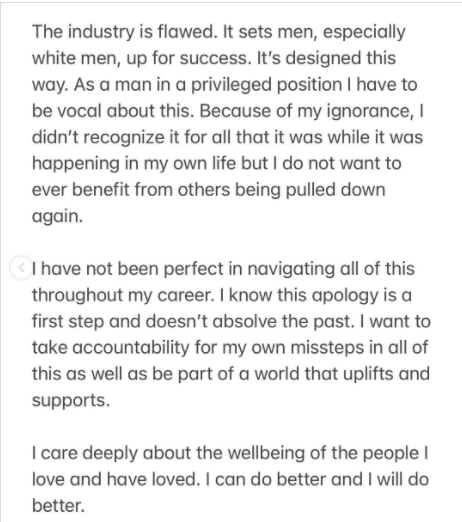This screenshot has width=462, height=522.
Task: Click the word "privileged" in third line
Action: [x=231, y=85]
